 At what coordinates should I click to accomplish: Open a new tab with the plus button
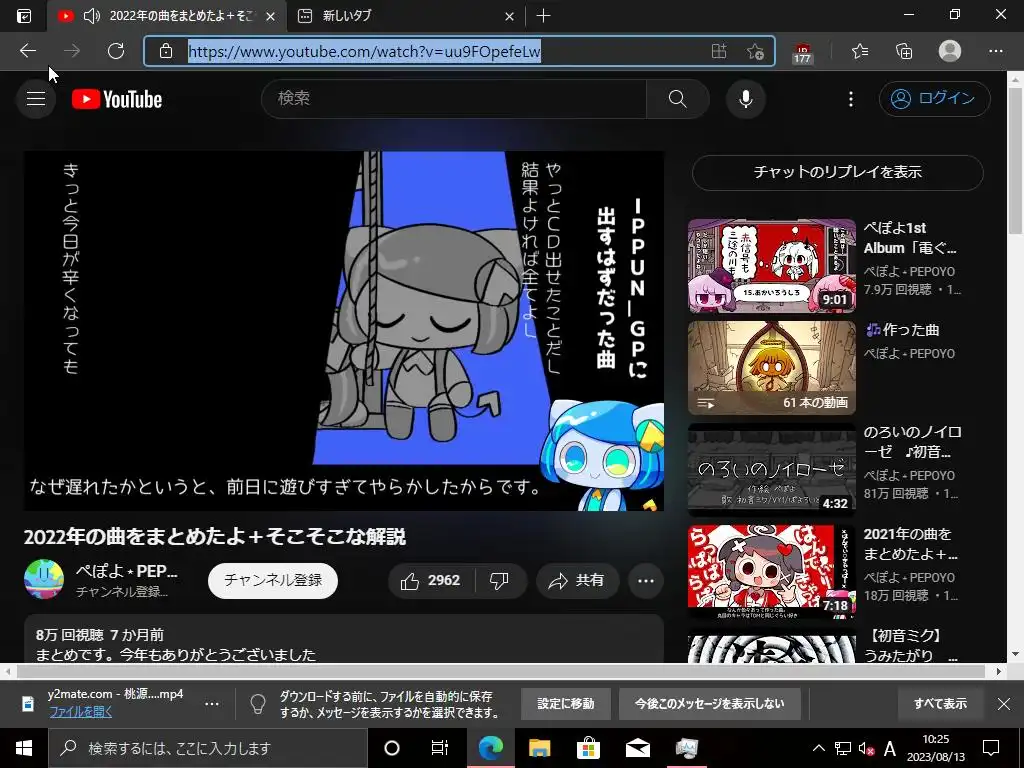543,16
